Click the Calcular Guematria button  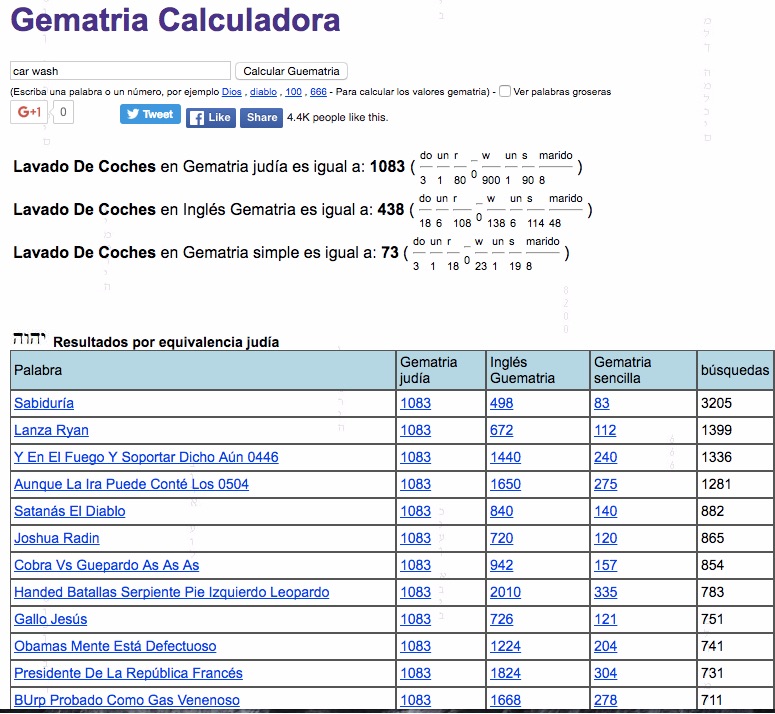(x=291, y=71)
